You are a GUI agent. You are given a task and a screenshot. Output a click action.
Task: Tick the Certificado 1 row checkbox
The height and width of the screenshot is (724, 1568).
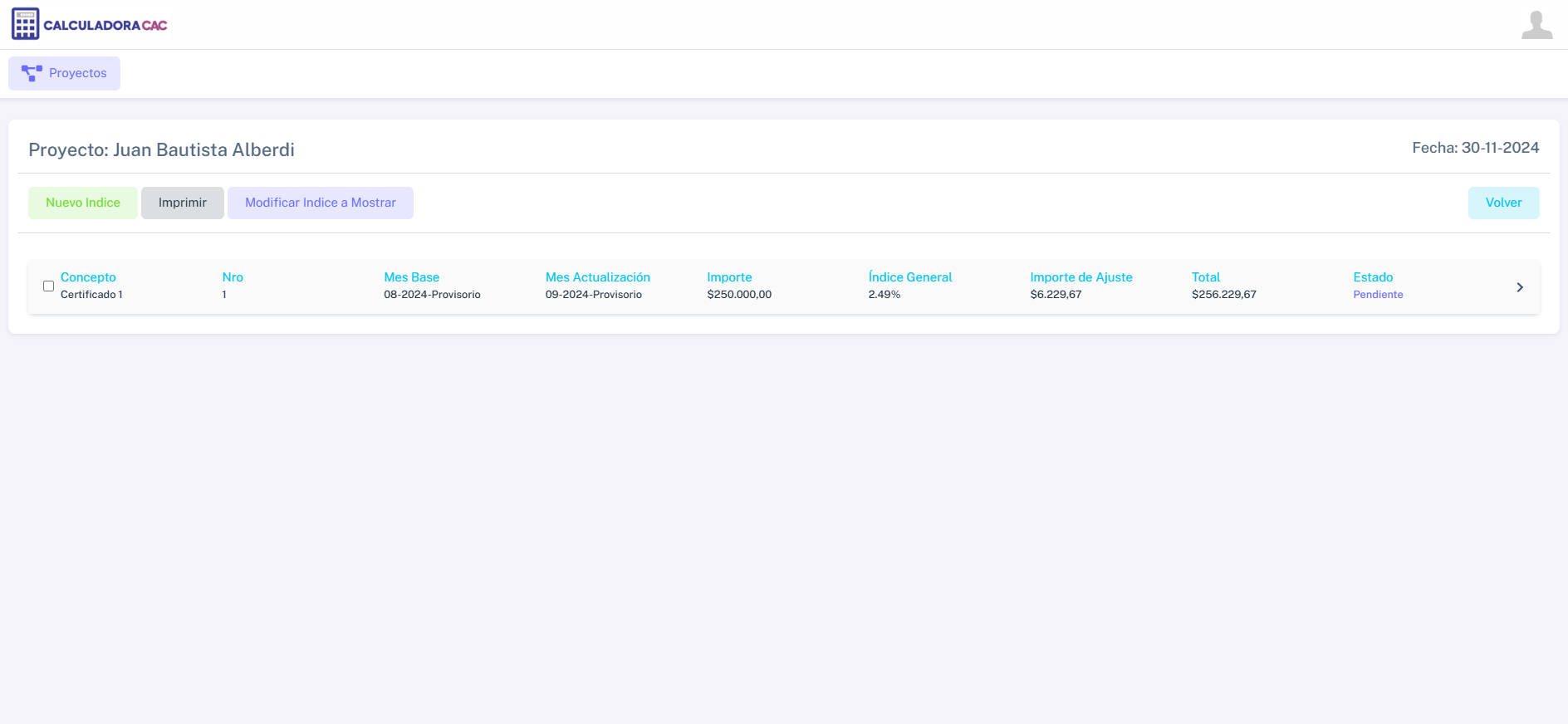tap(49, 286)
